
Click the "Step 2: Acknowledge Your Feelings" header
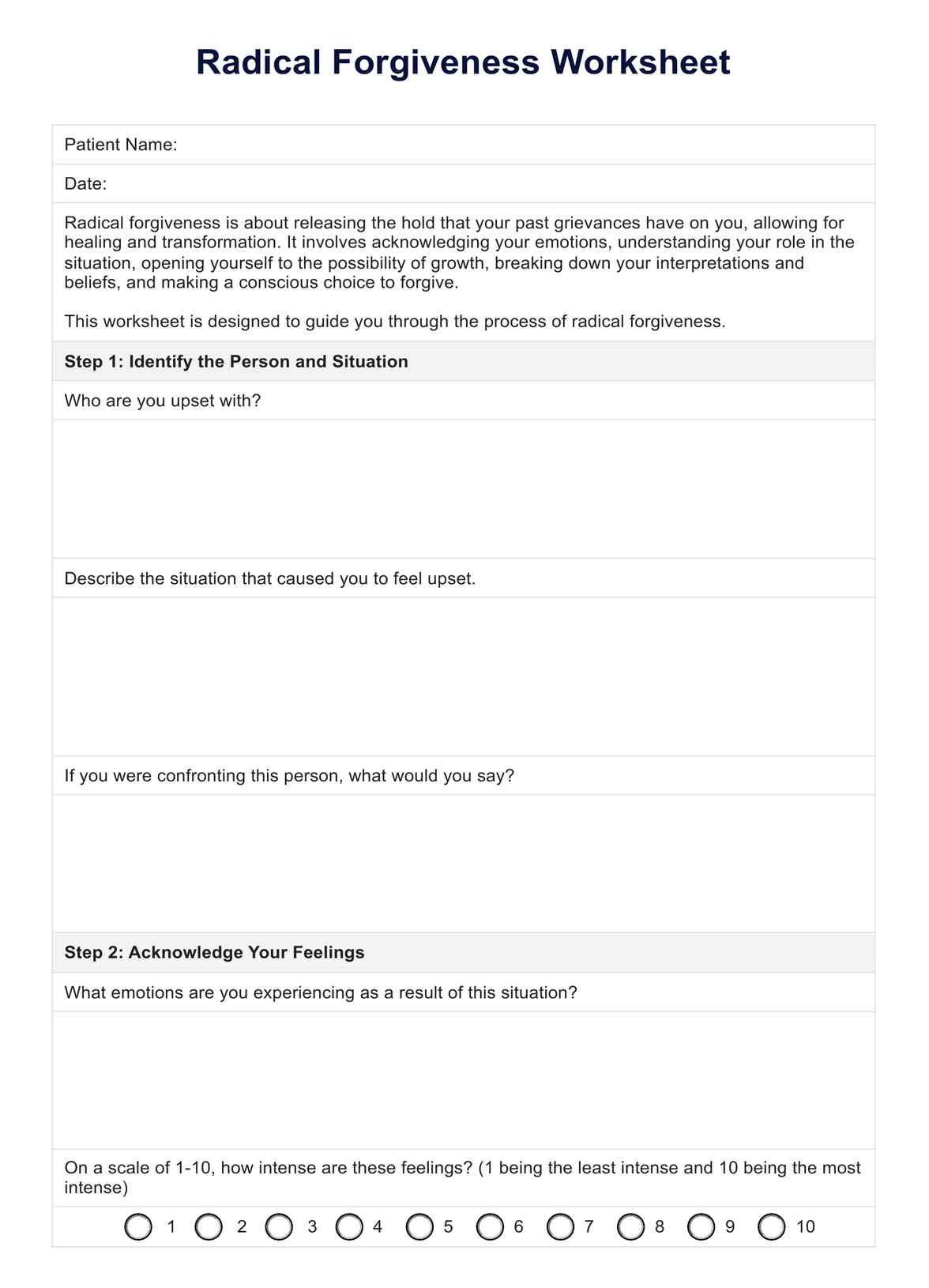(214, 952)
